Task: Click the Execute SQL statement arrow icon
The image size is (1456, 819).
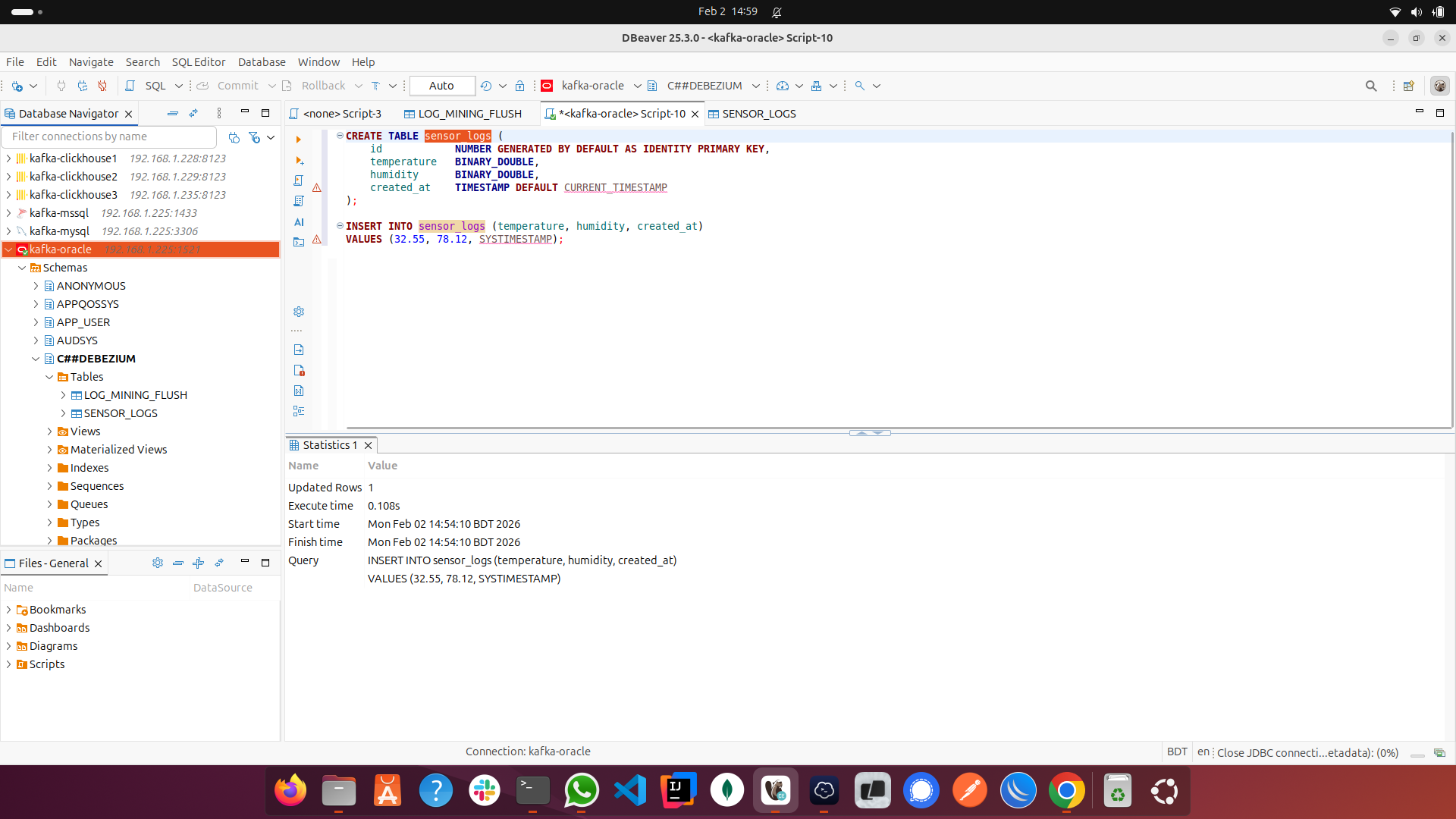Action: (299, 140)
